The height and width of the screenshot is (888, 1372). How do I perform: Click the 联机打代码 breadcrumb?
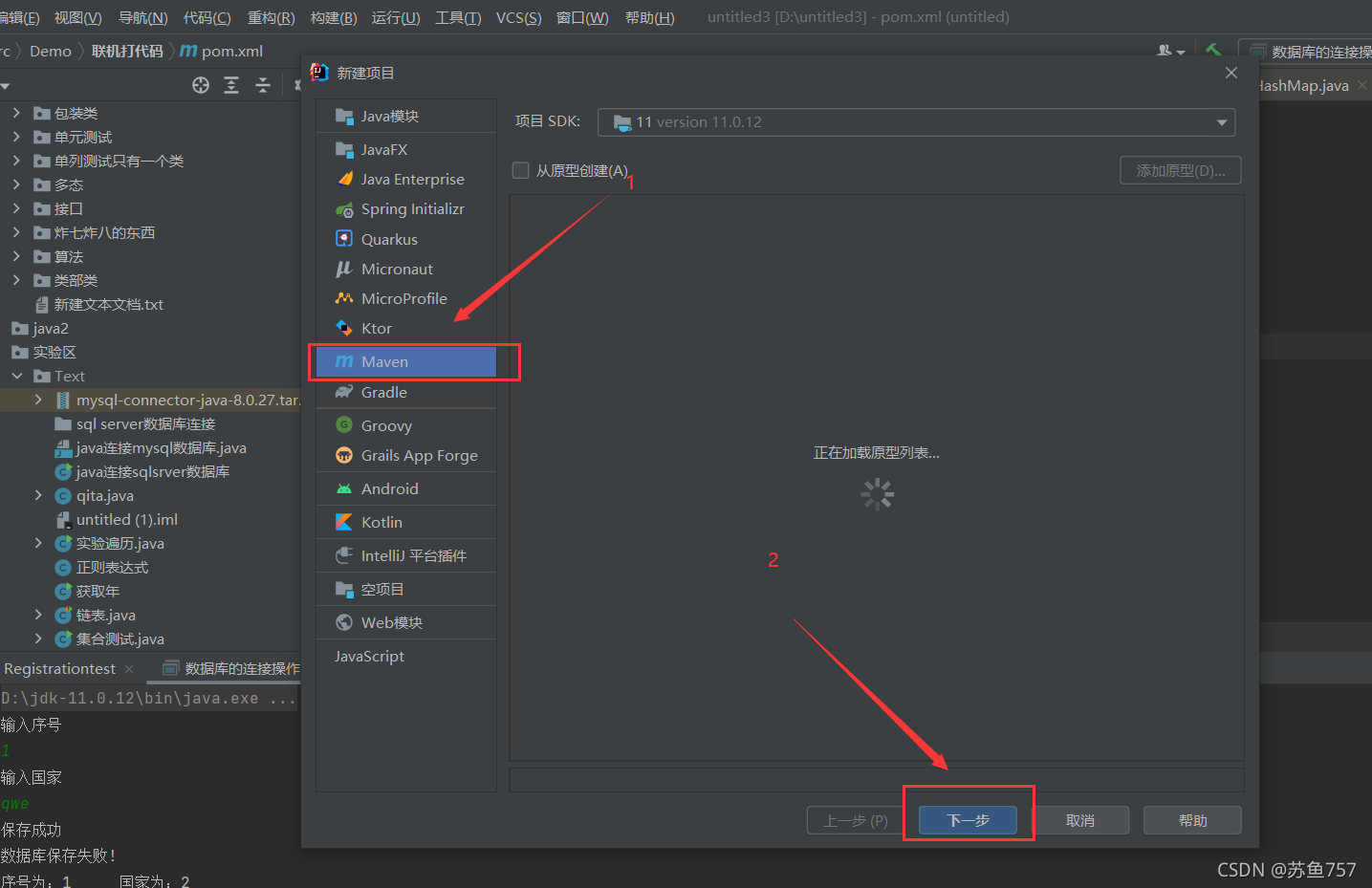pyautogui.click(x=127, y=51)
